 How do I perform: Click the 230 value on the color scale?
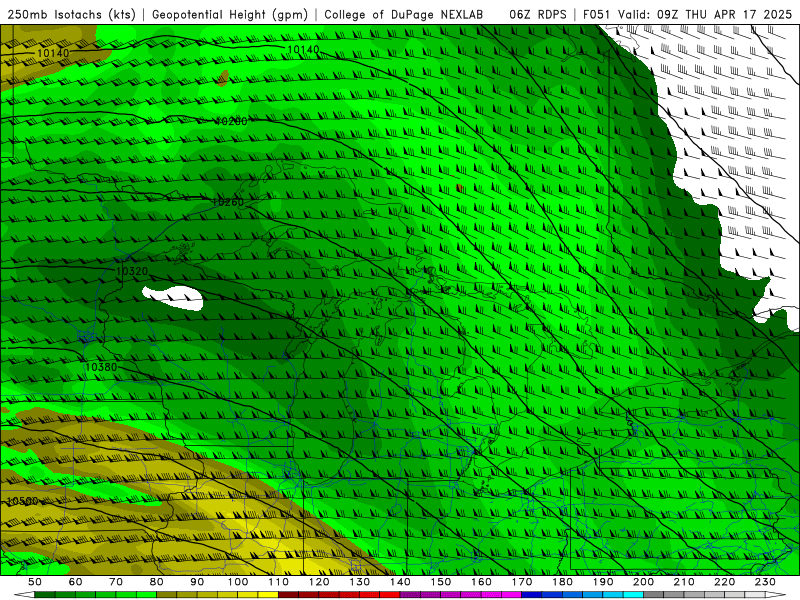[x=765, y=582]
